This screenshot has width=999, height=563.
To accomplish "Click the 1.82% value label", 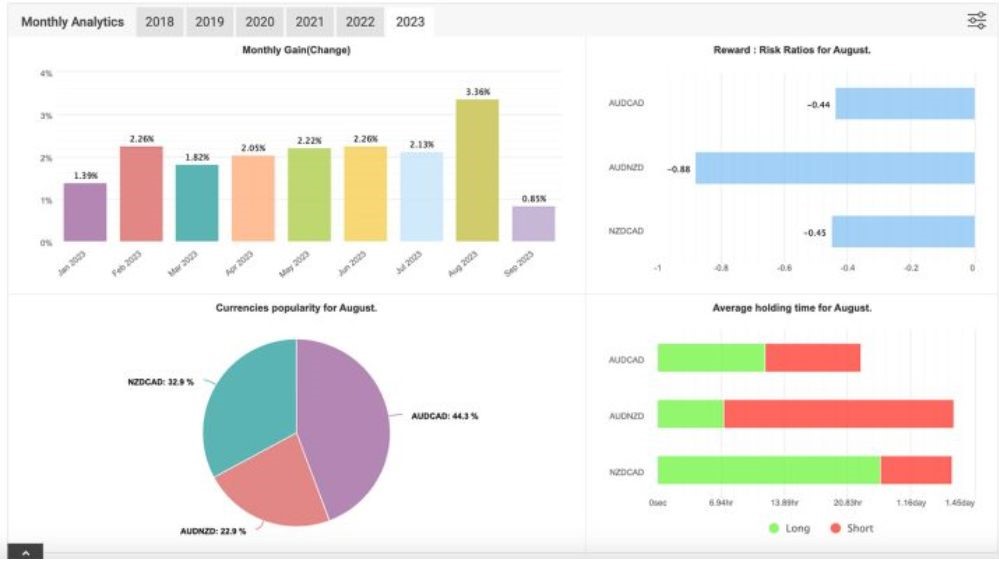I will pos(198,157).
